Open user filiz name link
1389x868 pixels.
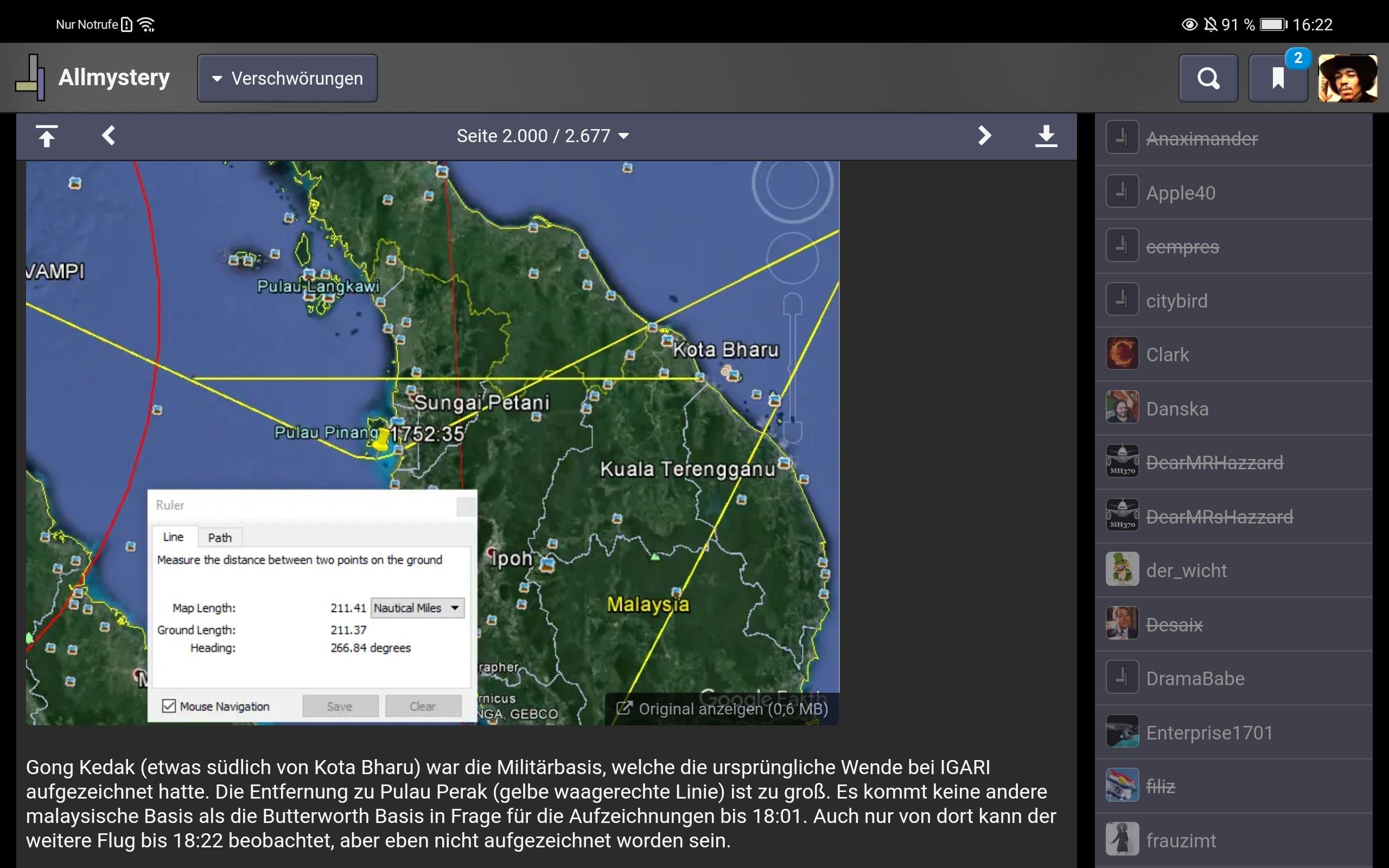(x=1161, y=787)
